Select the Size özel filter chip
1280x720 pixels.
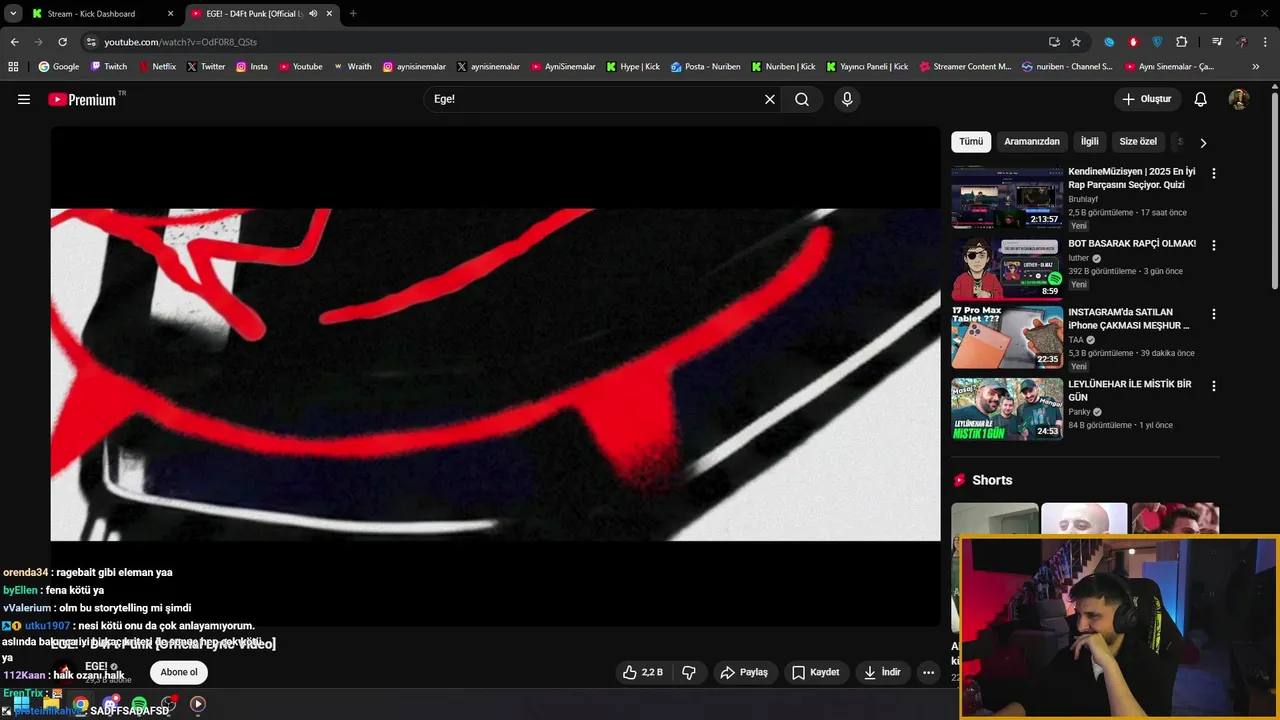tap(1138, 142)
